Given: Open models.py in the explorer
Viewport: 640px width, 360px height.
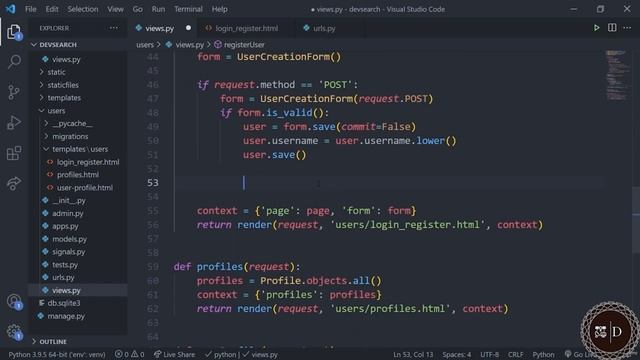Looking at the screenshot, I should [69, 239].
